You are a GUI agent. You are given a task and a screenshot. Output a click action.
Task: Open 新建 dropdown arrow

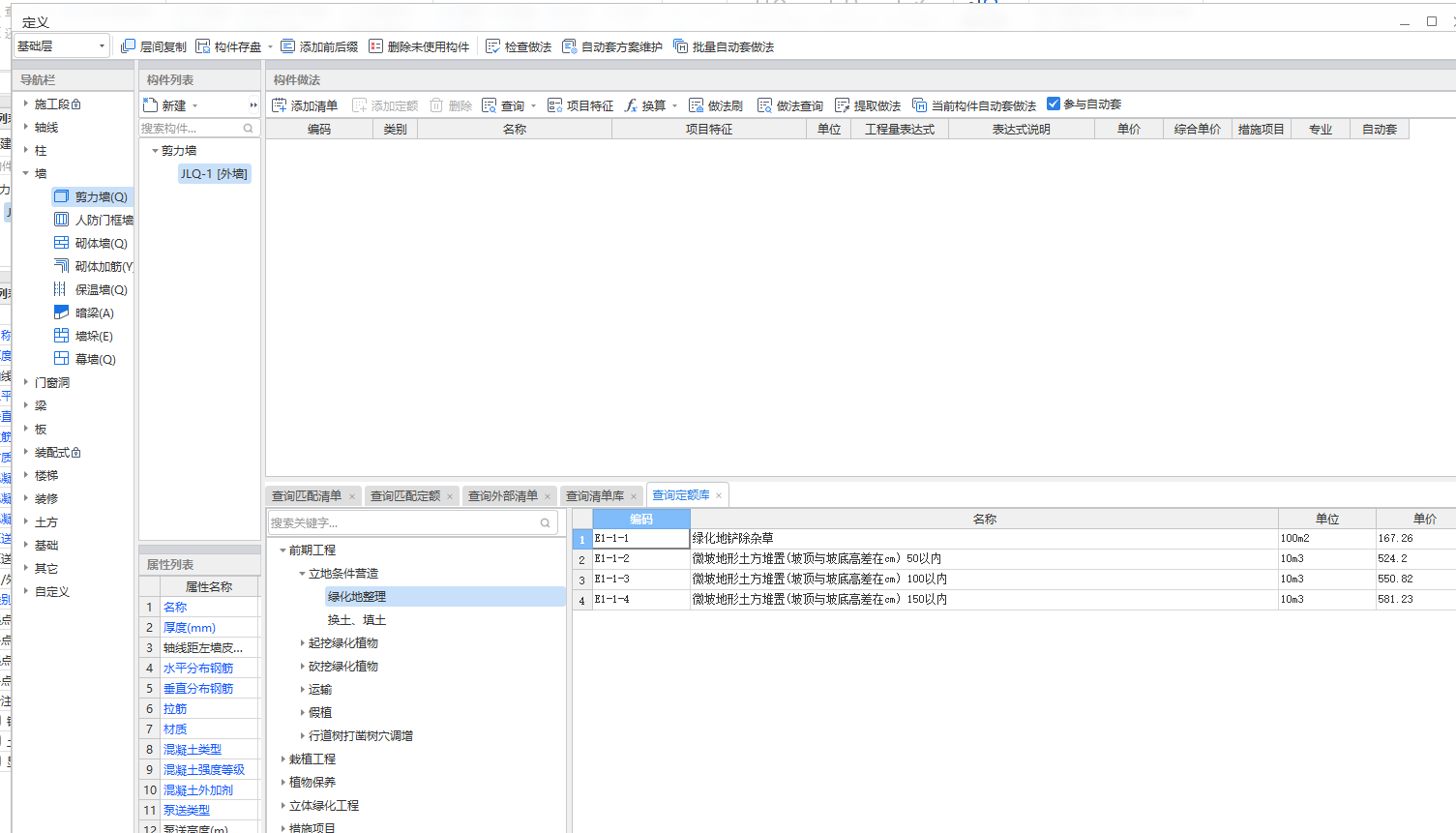[194, 105]
